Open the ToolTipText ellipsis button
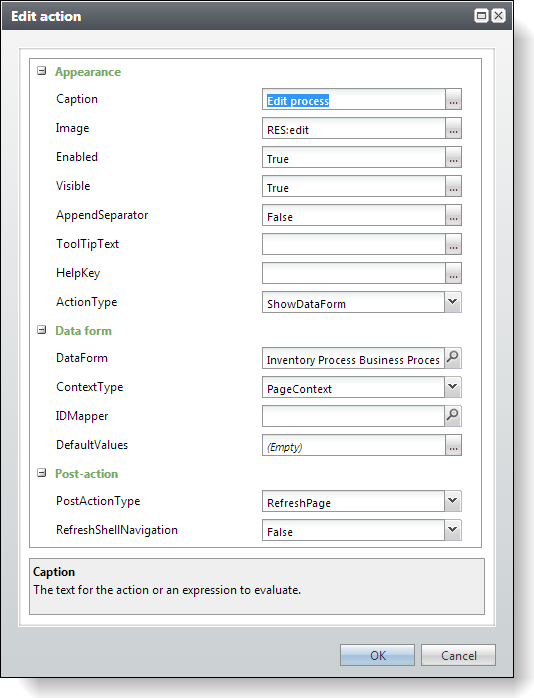The image size is (534, 698). click(453, 244)
